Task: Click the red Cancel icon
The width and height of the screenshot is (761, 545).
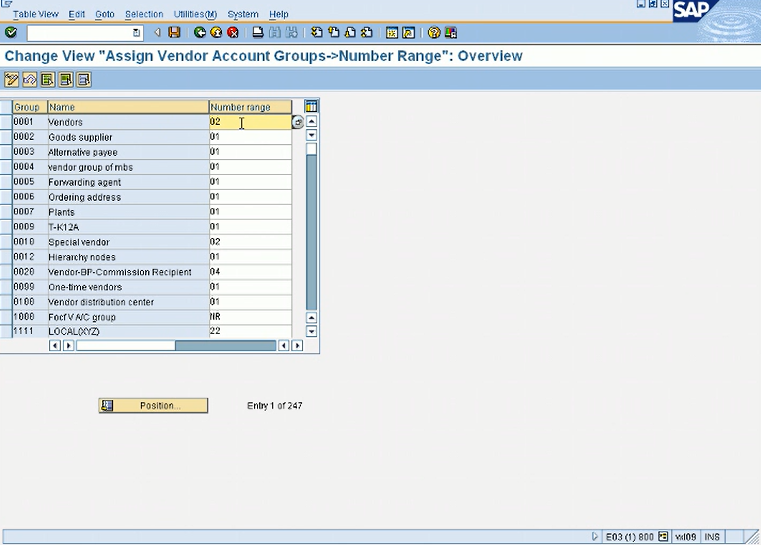Action: click(233, 33)
